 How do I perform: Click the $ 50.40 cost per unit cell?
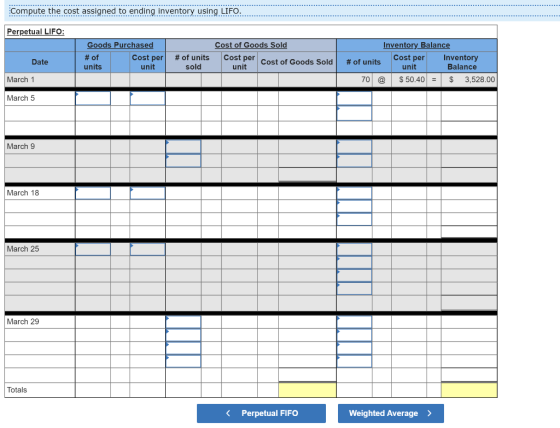click(x=409, y=79)
